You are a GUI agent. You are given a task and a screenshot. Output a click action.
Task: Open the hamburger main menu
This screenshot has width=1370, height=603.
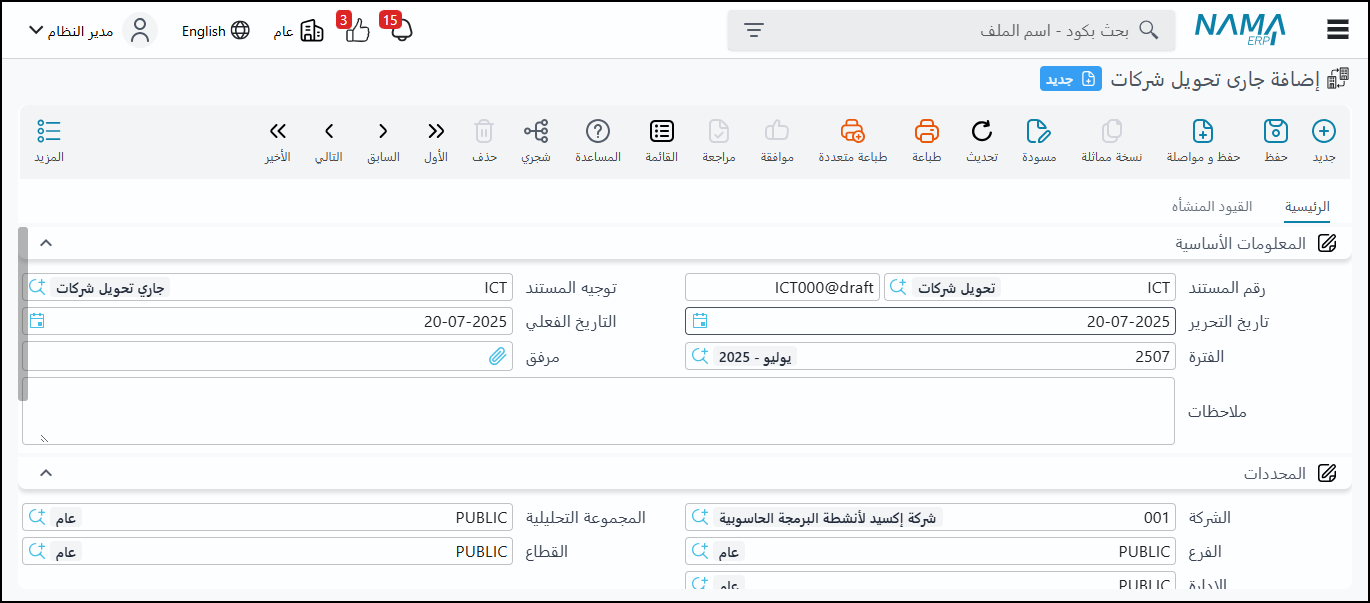click(1338, 30)
